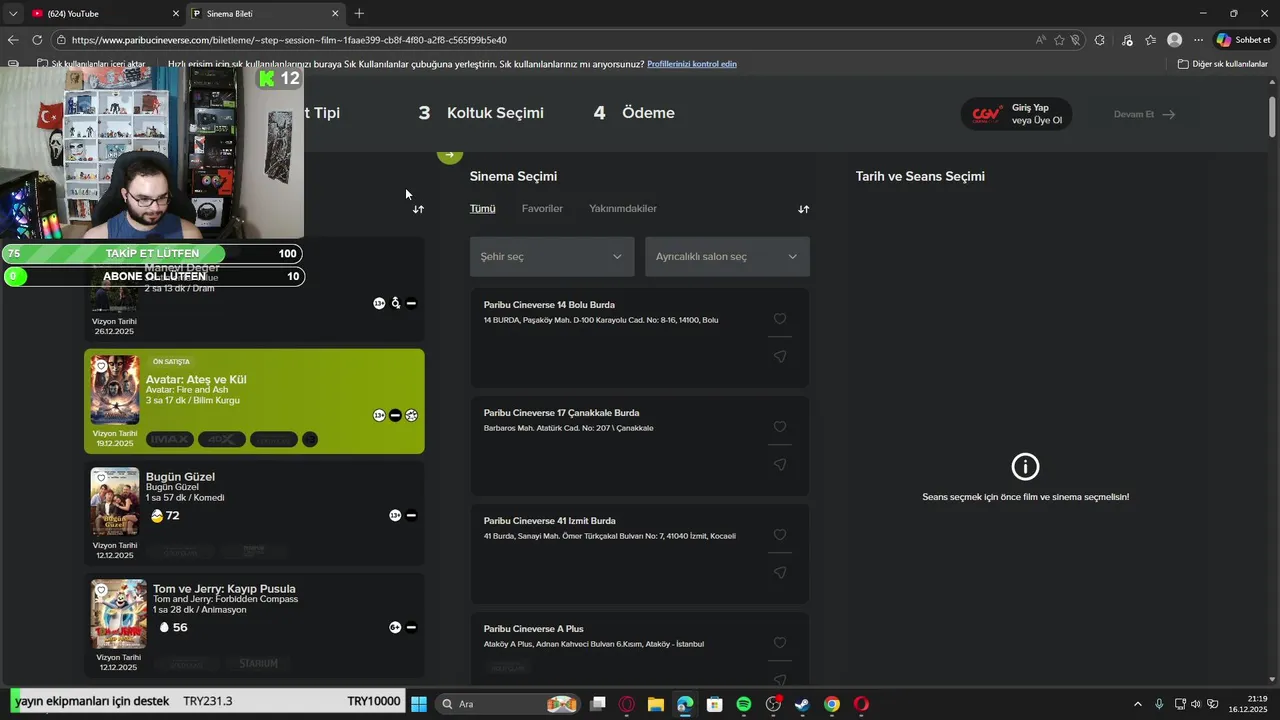Select the IMAX format badge on Avatar
Screen dimensions: 1280x720
[170, 439]
